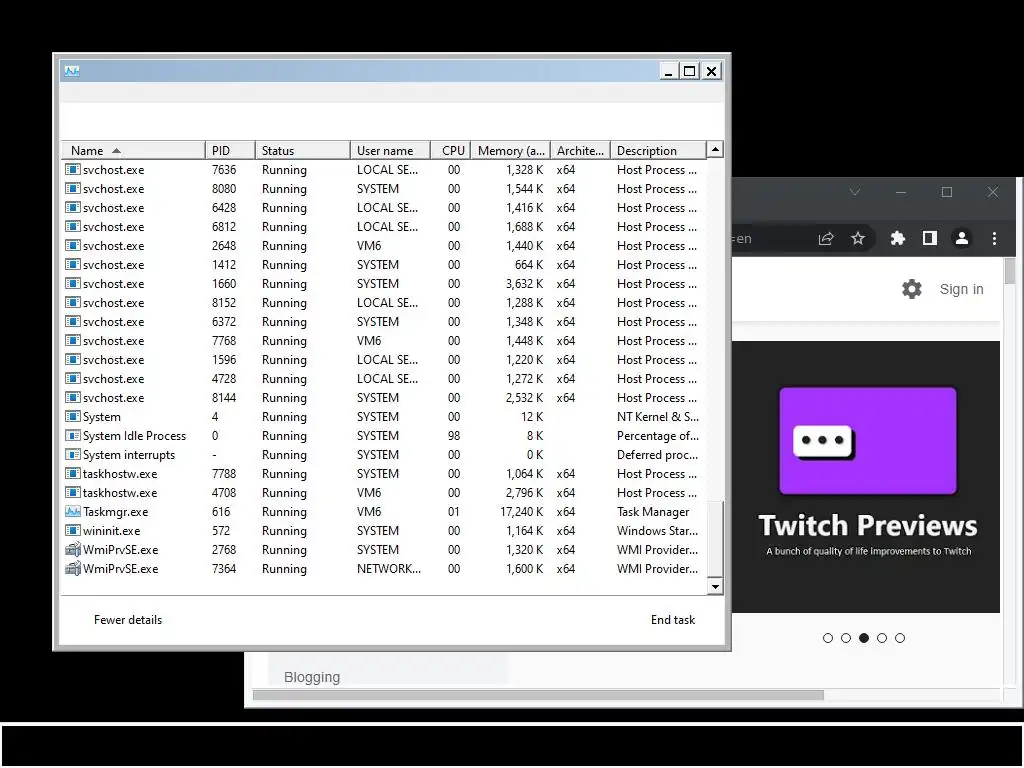
Task: Select svchost.exe row with PID 1412
Action: pyautogui.click(x=384, y=264)
